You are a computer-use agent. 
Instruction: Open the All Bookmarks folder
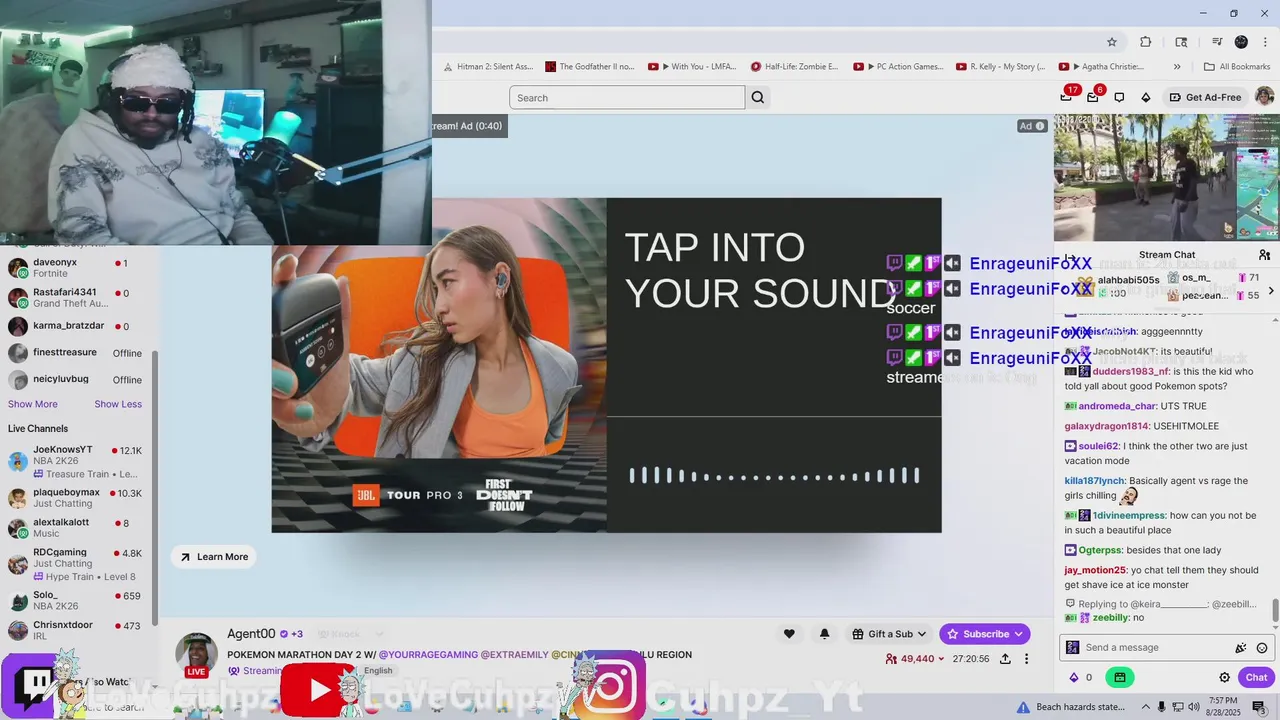[x=1237, y=67]
